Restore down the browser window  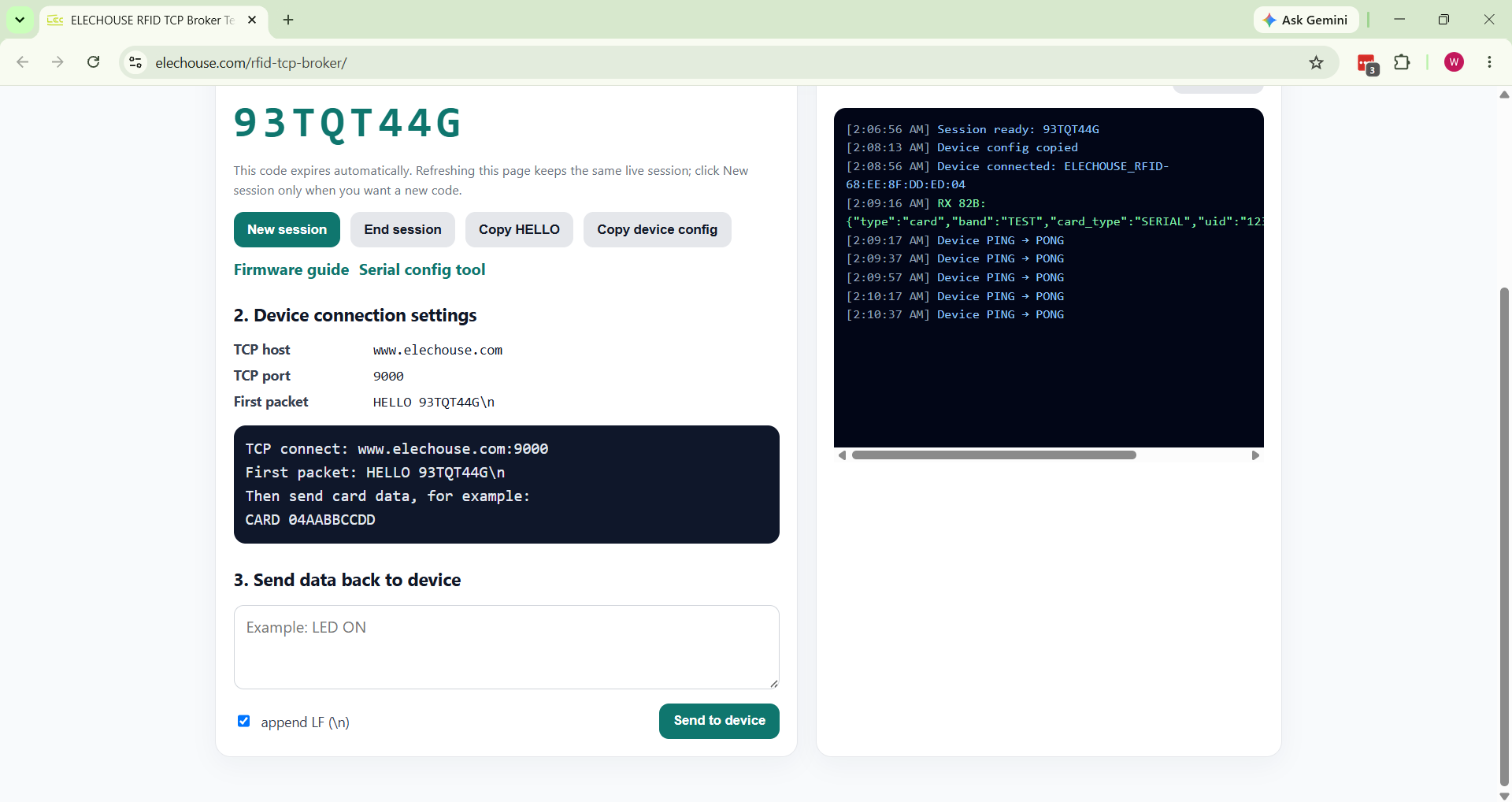click(x=1443, y=20)
